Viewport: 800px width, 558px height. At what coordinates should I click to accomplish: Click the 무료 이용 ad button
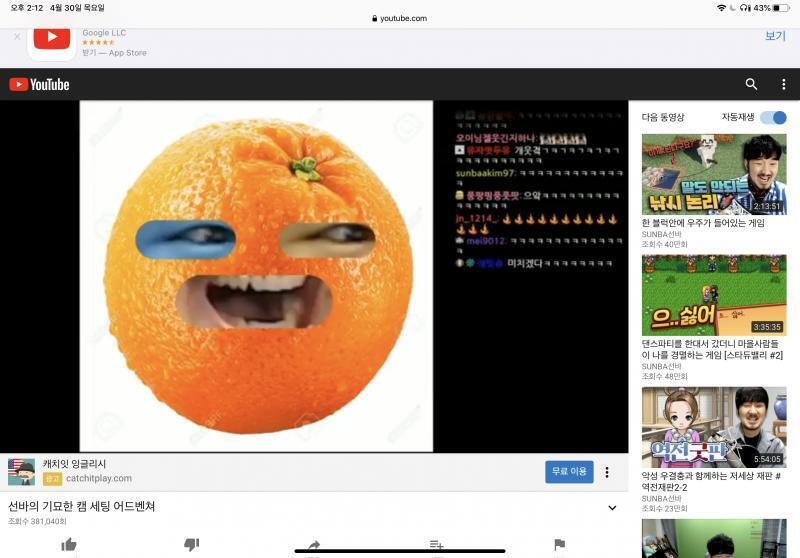tap(569, 472)
